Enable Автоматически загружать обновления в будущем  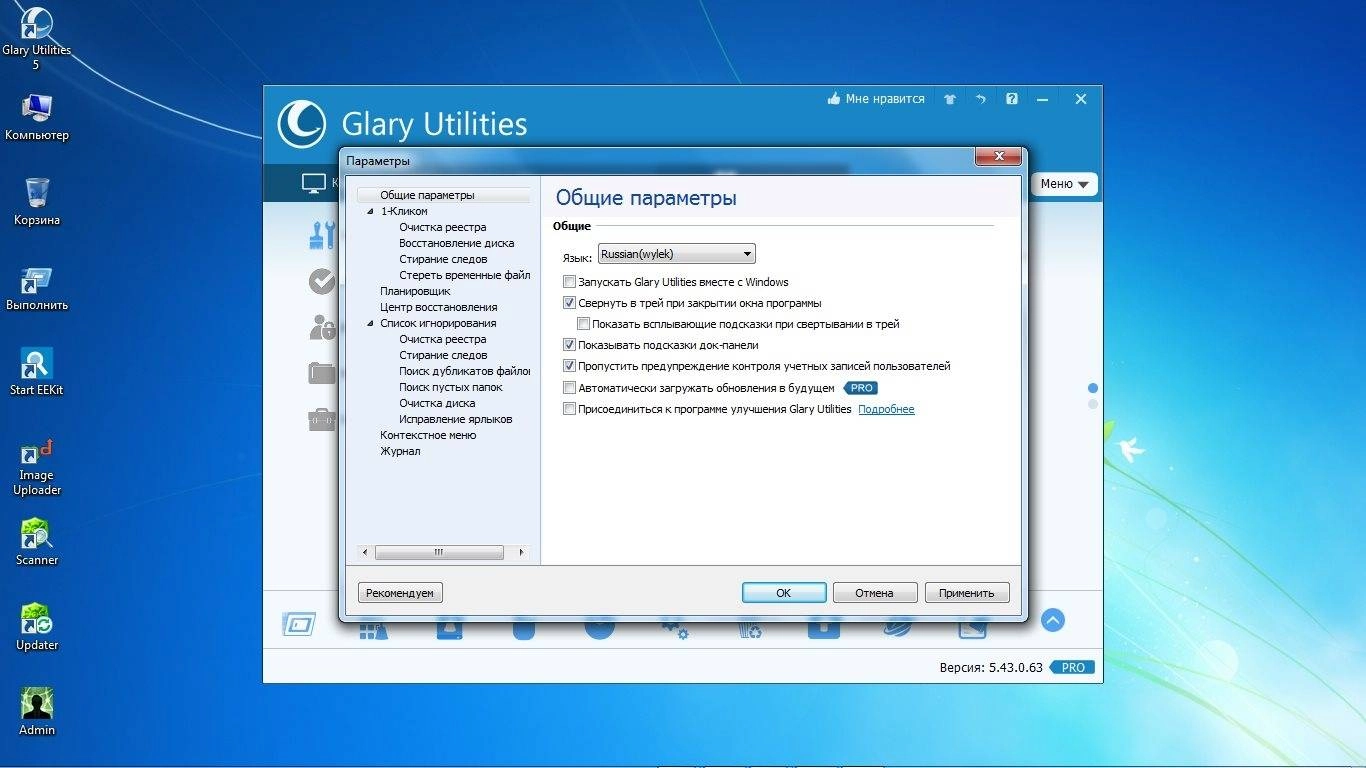coord(569,388)
